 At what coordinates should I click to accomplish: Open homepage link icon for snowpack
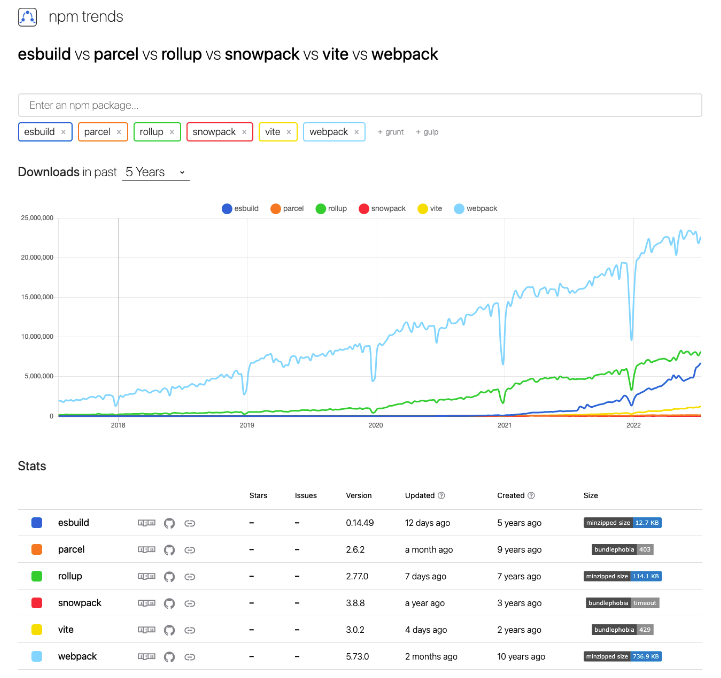pos(189,603)
